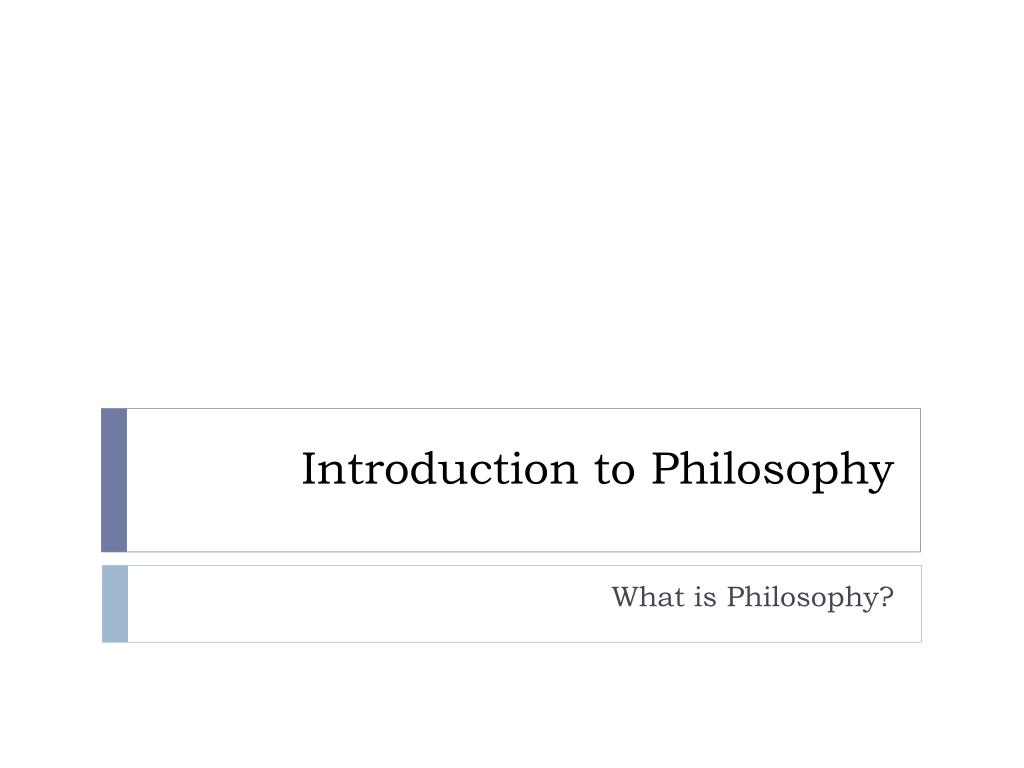The width and height of the screenshot is (1024, 768).
Task: Click the word 'to' in the title
Action: coord(615,470)
